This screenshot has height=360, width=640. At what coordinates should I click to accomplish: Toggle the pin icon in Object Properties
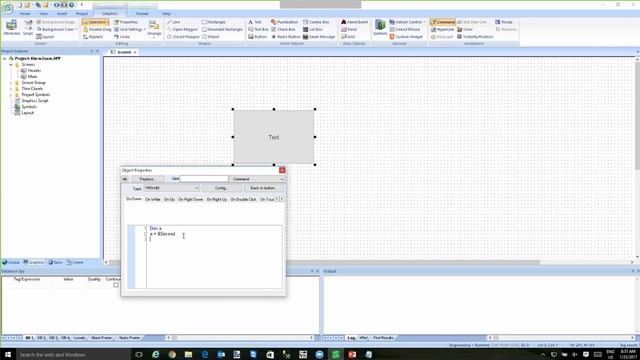[x=125, y=179]
